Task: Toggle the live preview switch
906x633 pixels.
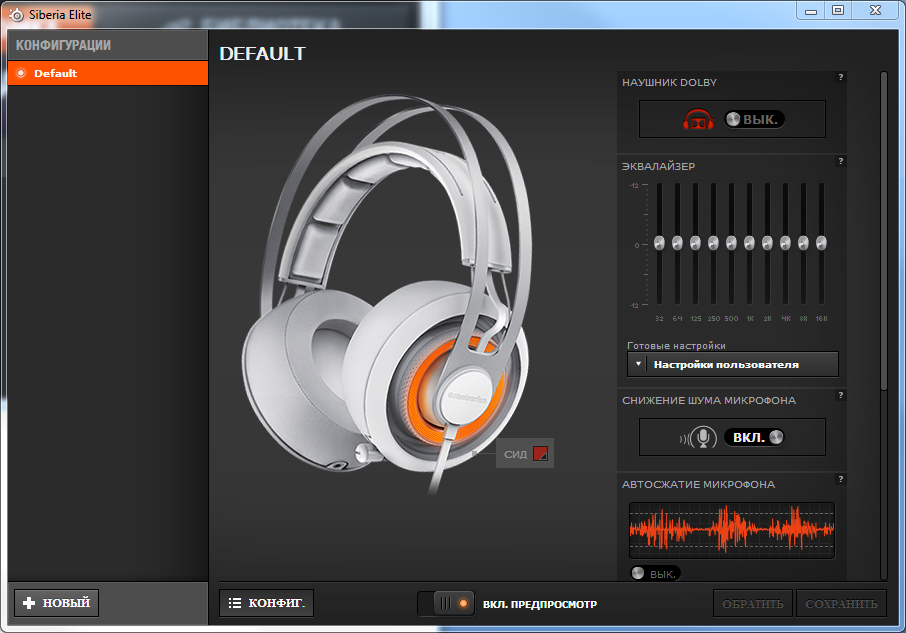Action: (x=446, y=604)
